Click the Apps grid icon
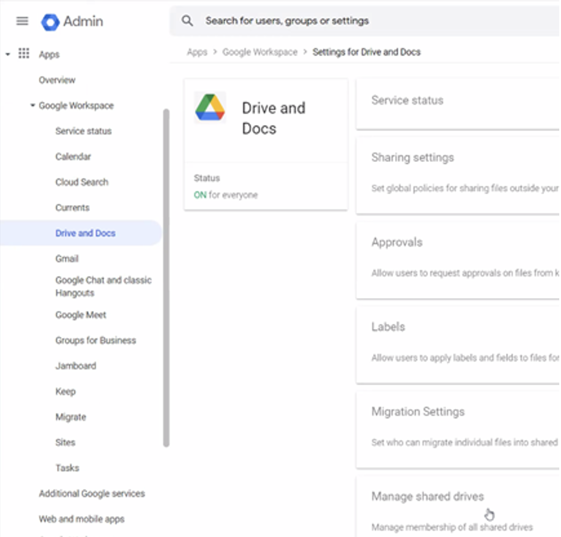This screenshot has height=537, width=561. pos(24,54)
